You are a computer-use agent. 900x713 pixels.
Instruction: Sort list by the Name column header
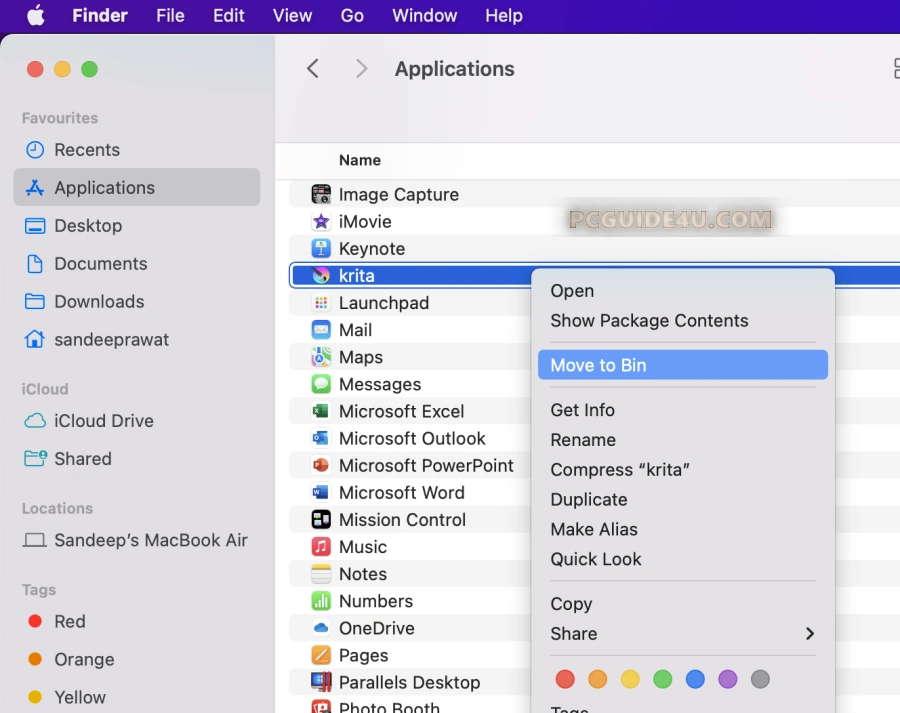click(360, 160)
